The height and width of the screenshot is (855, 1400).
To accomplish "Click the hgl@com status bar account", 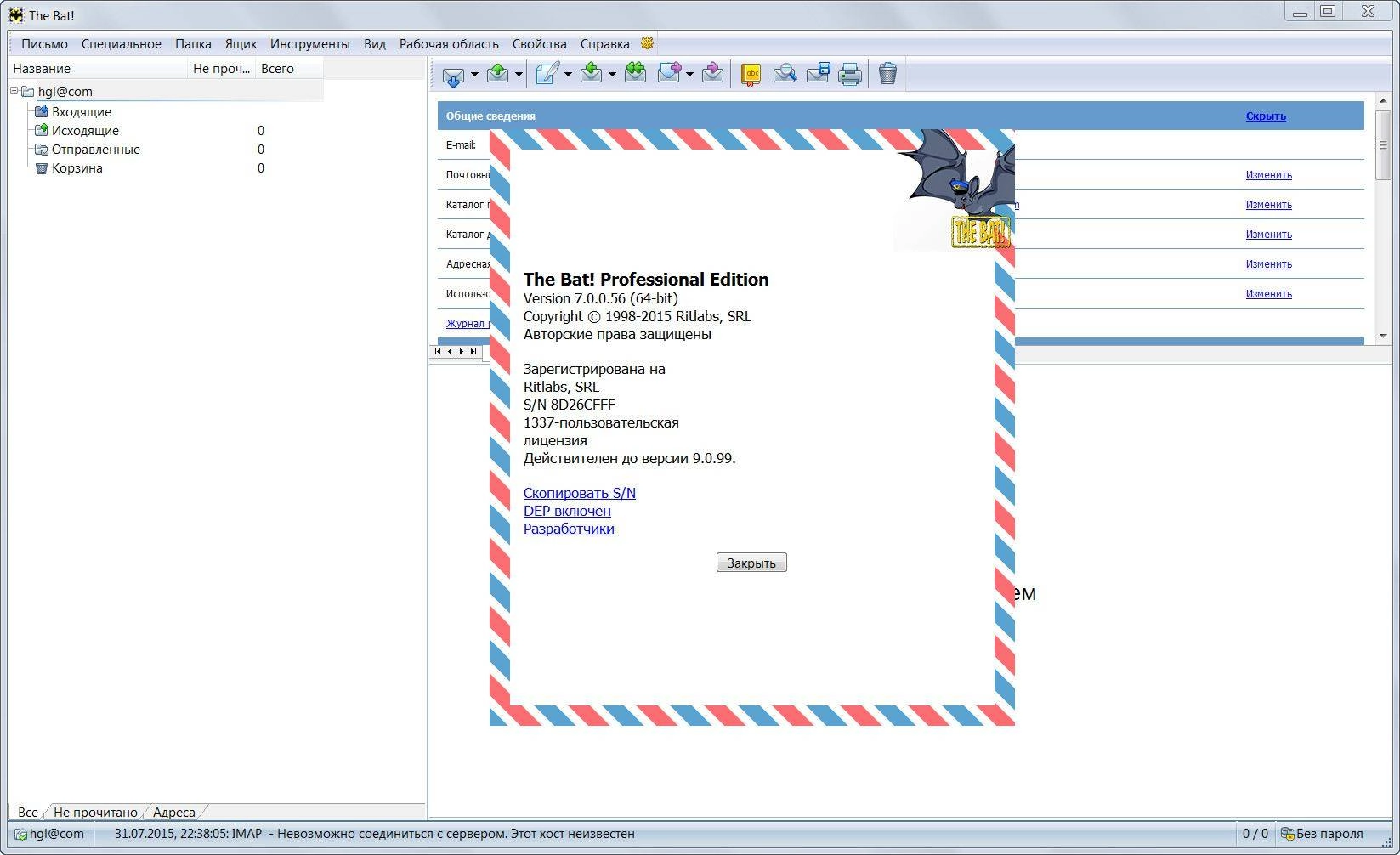I will [x=49, y=834].
